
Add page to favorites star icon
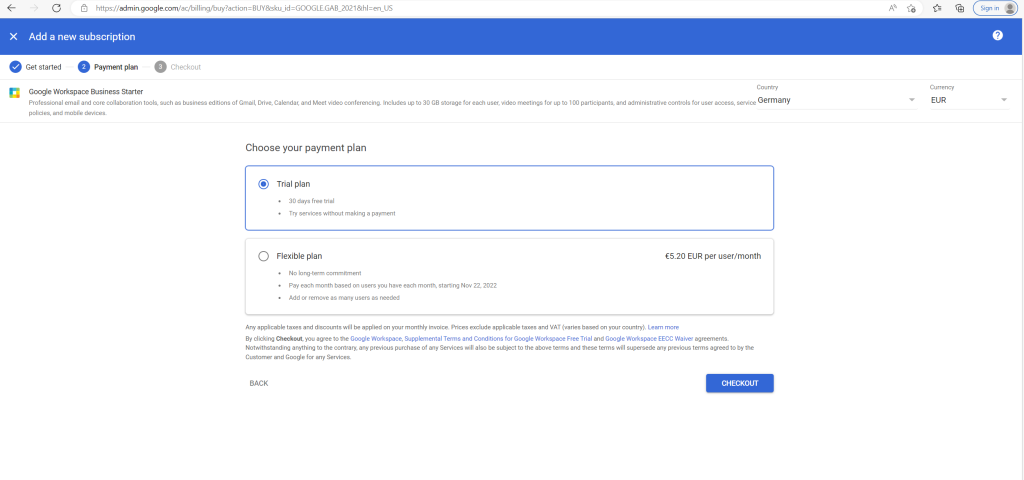[911, 8]
